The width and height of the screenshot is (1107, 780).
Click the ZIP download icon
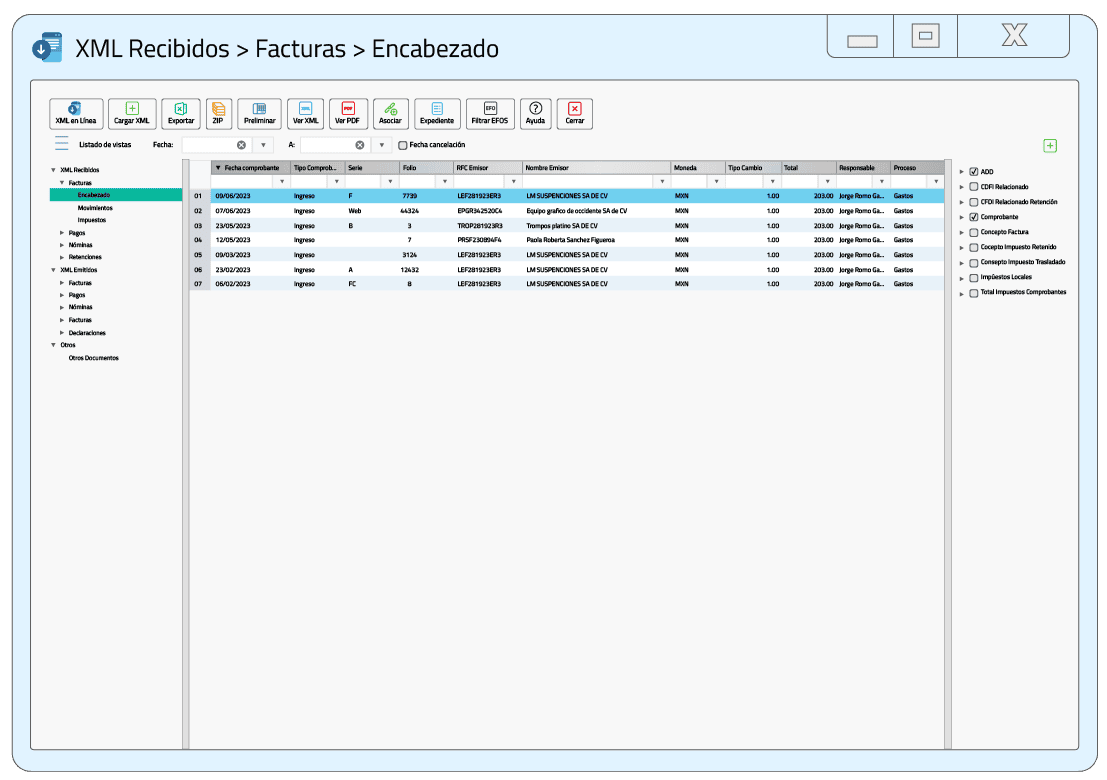pos(218,113)
